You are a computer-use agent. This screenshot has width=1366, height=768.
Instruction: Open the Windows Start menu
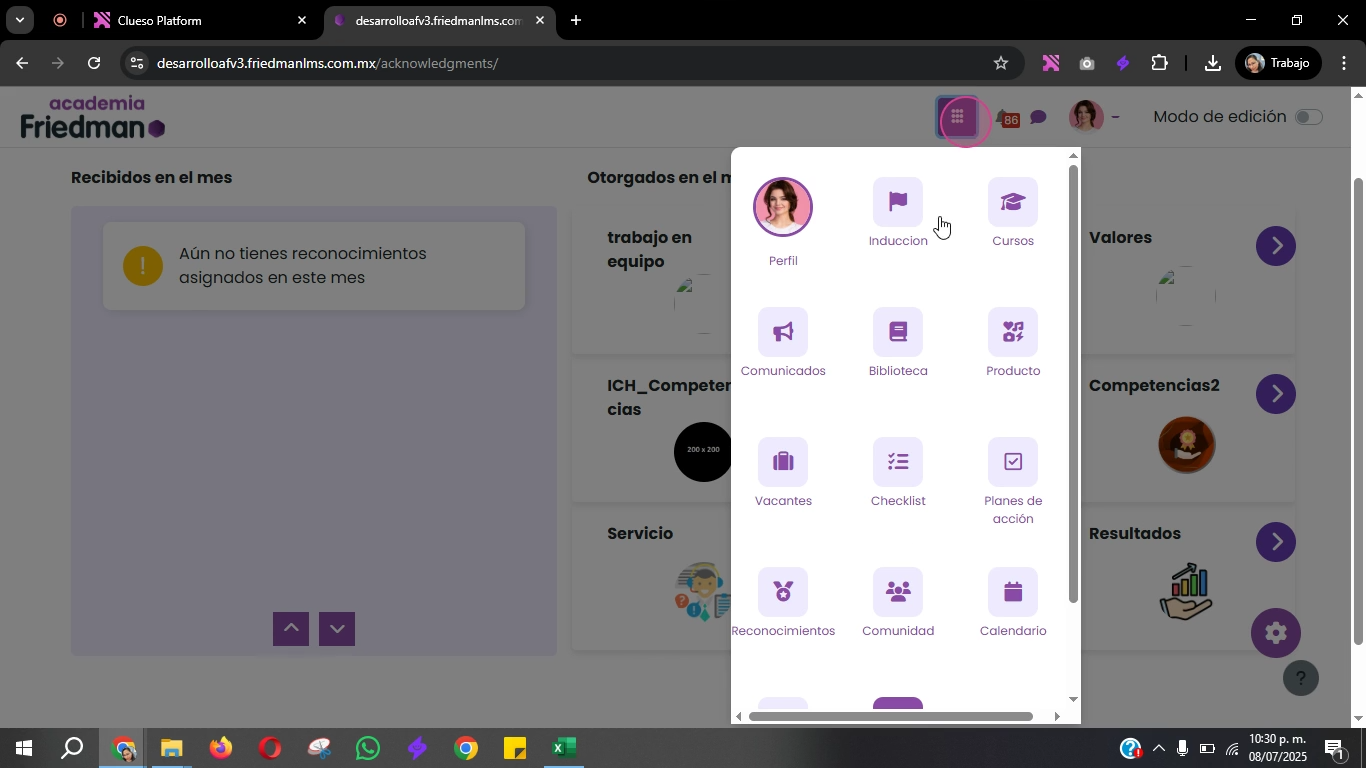tap(23, 748)
